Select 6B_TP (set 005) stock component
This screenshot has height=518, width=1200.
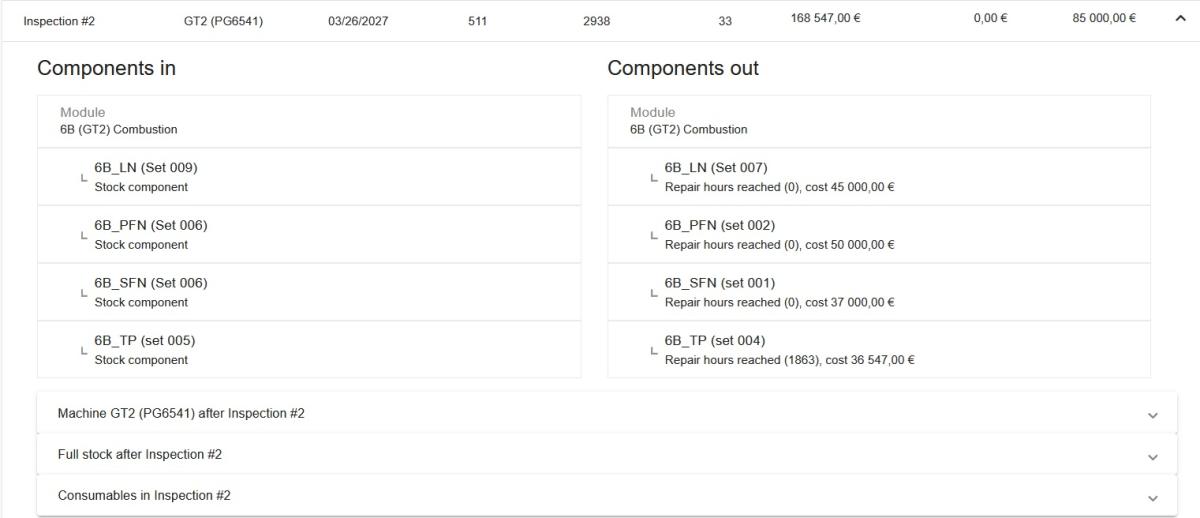click(145, 349)
